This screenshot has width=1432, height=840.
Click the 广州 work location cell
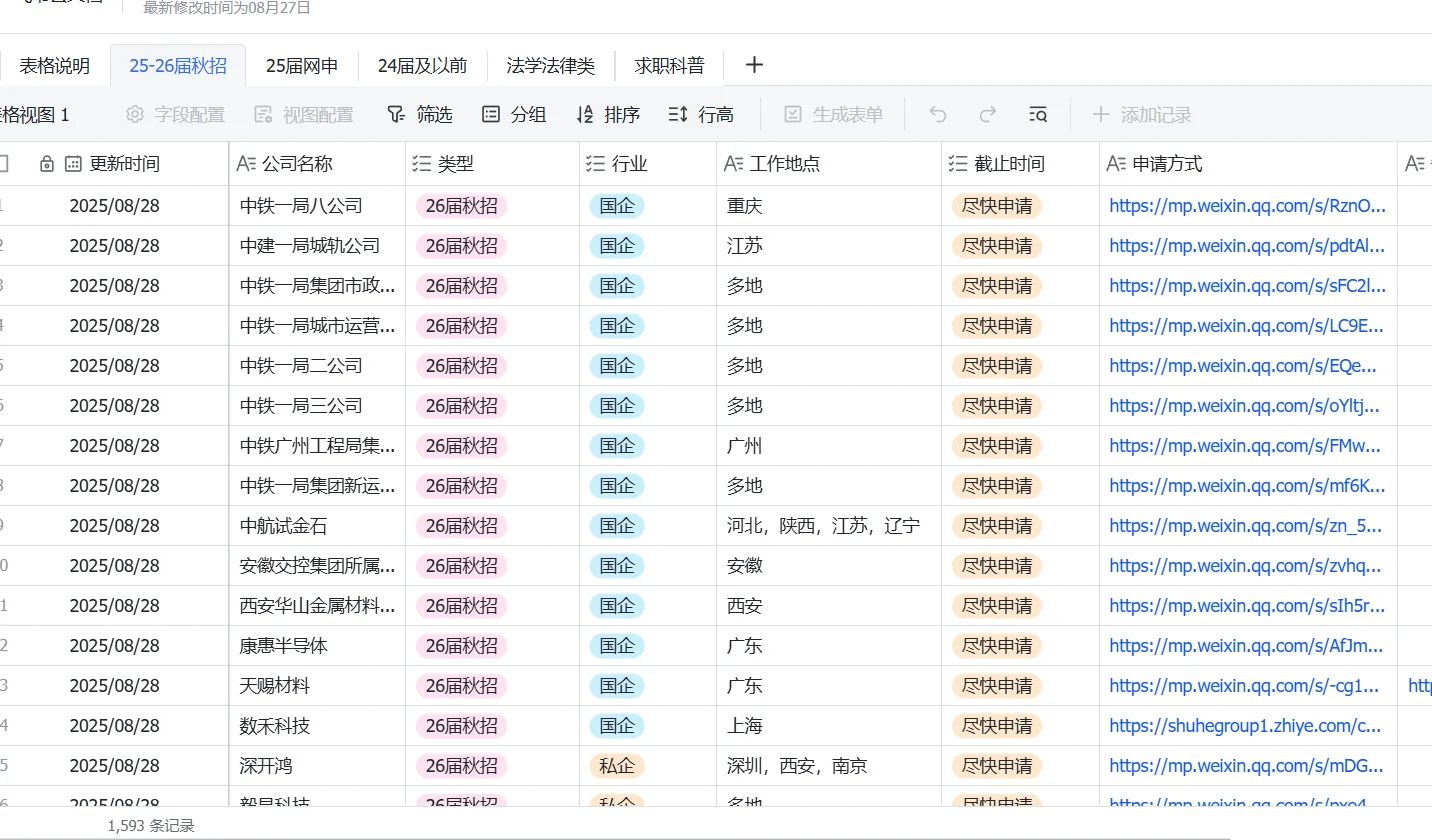pyautogui.click(x=829, y=446)
